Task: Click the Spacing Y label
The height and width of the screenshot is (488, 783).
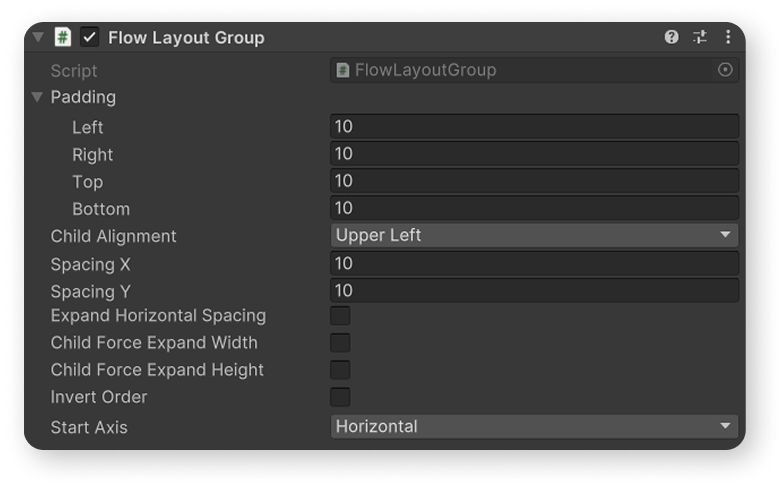Action: (x=90, y=292)
